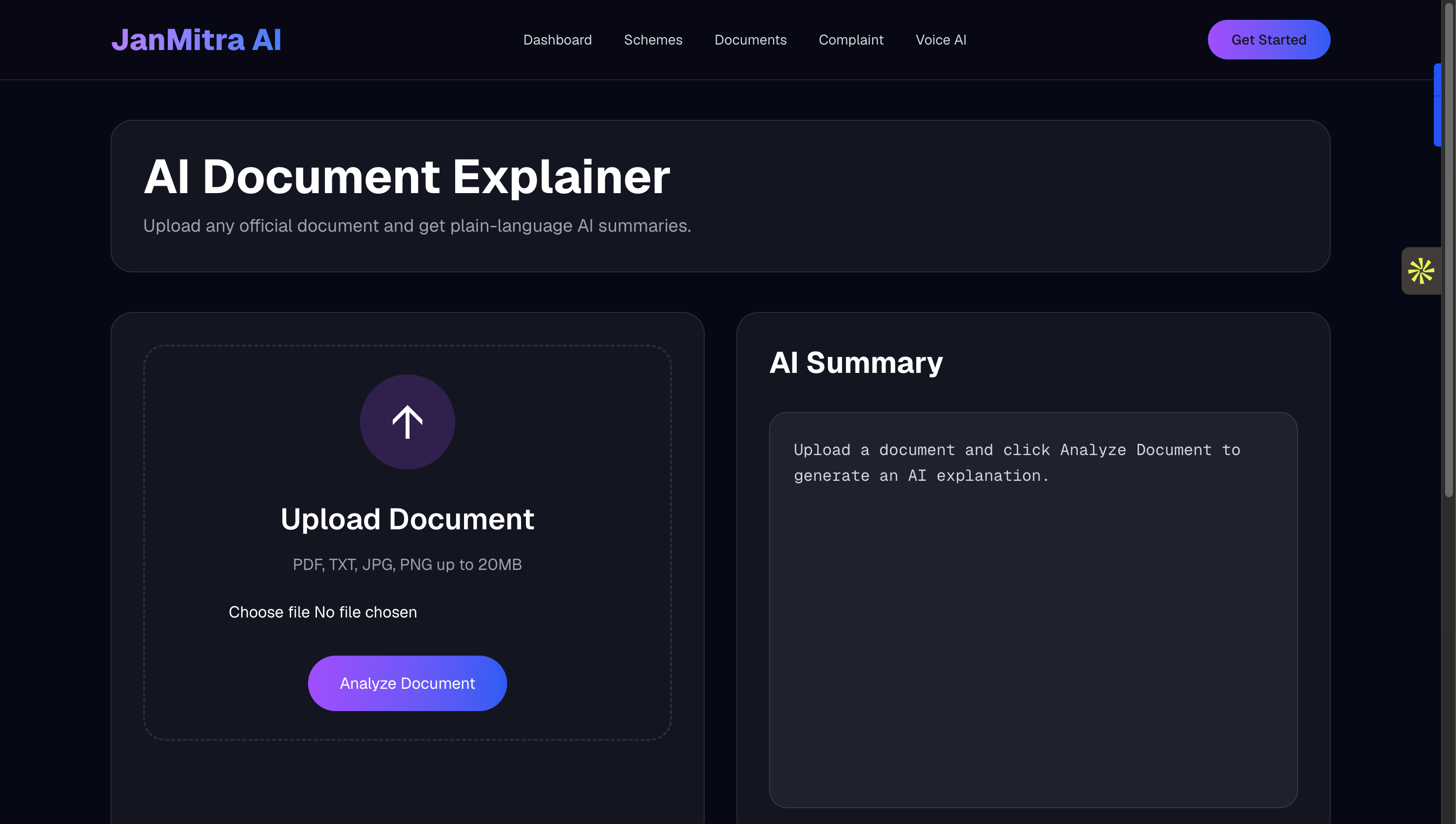Click the 'Upload any official document' subtitle
Screen dimensions: 1456x824
tap(417, 226)
